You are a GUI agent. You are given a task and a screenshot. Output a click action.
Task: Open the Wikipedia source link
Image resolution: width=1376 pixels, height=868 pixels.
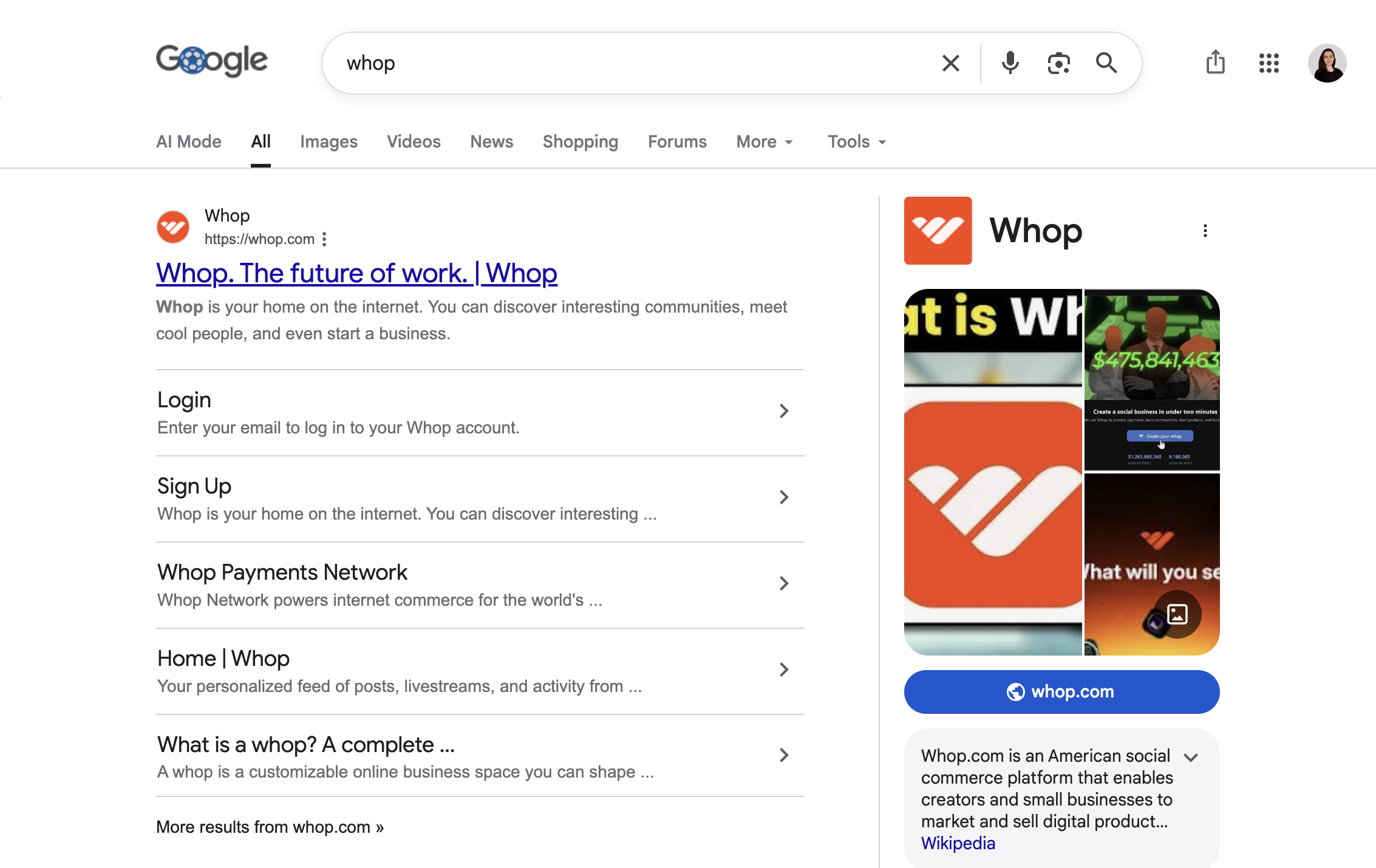click(958, 843)
